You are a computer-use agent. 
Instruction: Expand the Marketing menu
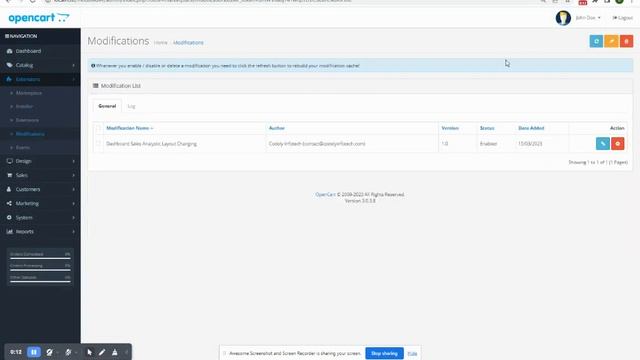pyautogui.click(x=40, y=203)
